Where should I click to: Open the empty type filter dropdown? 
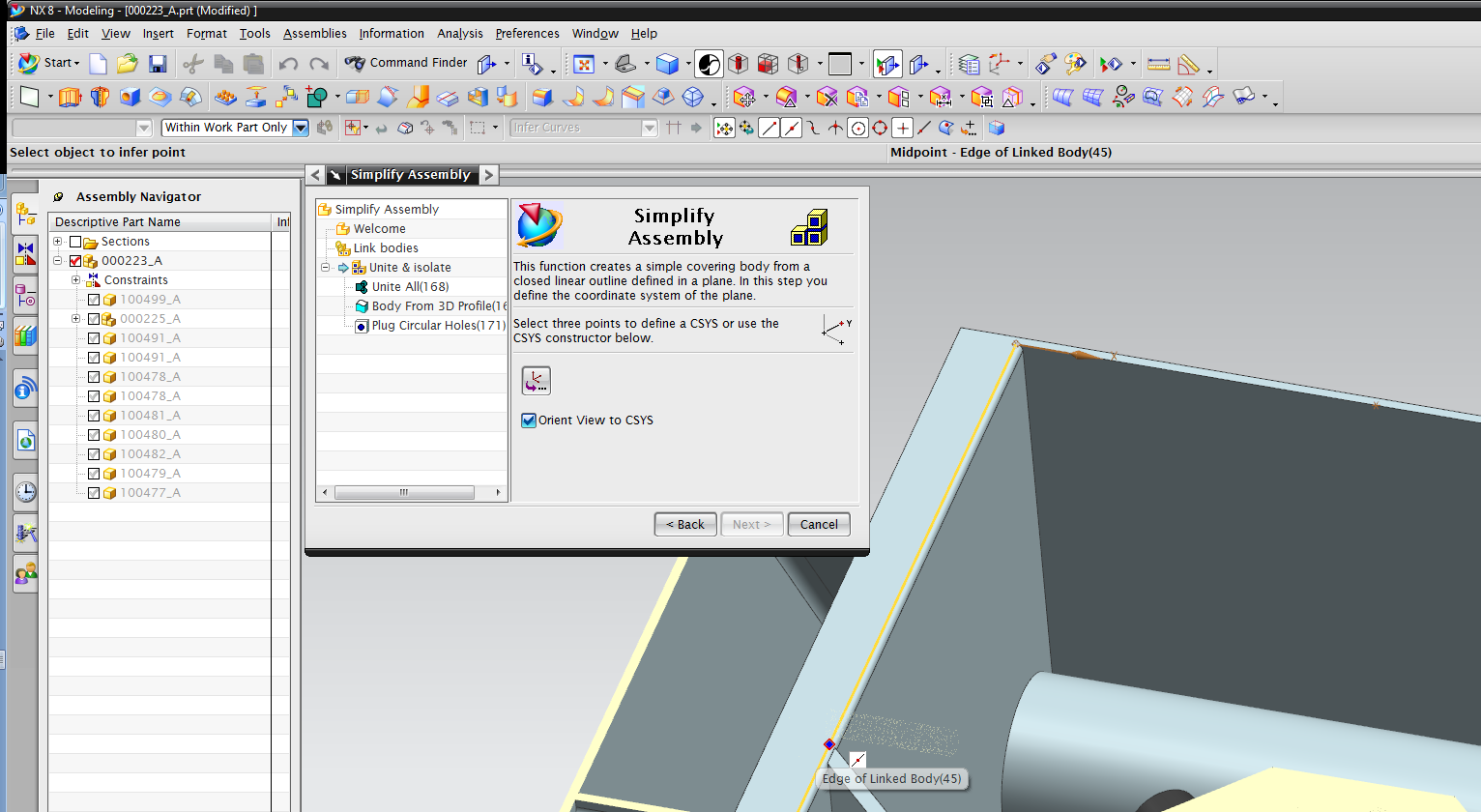click(144, 128)
